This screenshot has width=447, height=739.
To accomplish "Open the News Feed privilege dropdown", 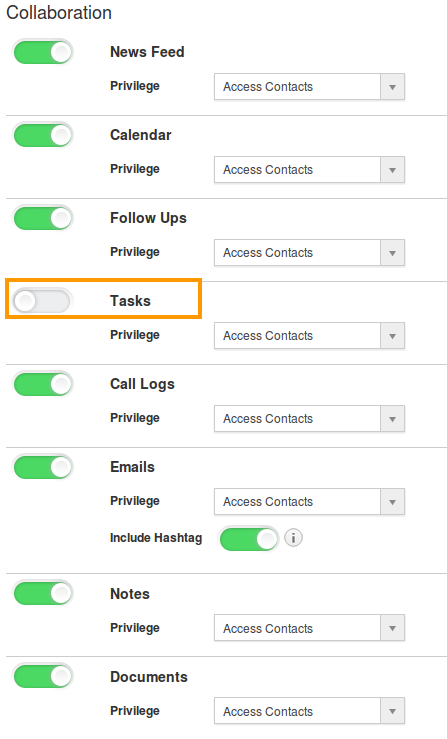I will pos(309,87).
